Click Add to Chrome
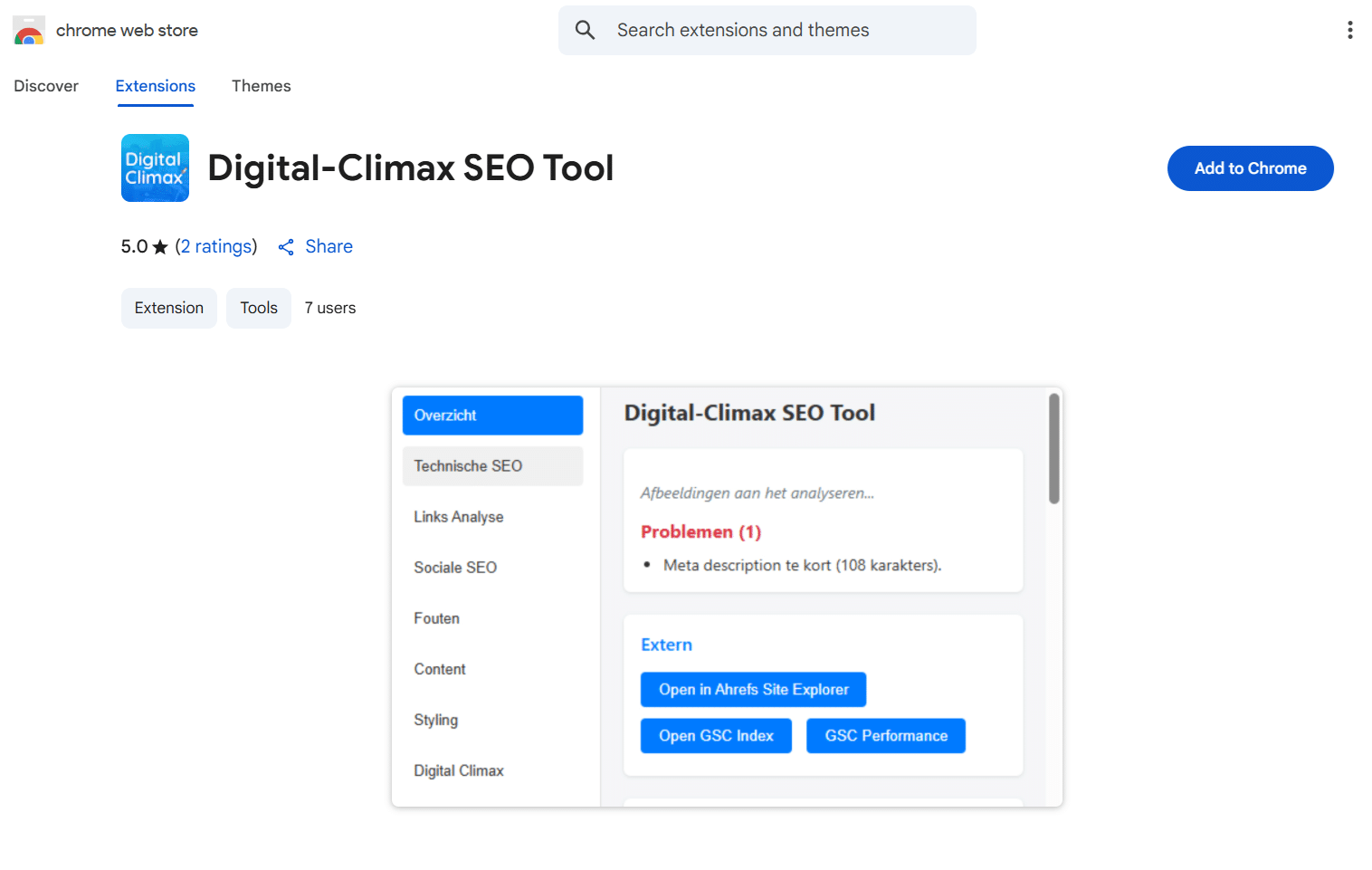 (1250, 167)
